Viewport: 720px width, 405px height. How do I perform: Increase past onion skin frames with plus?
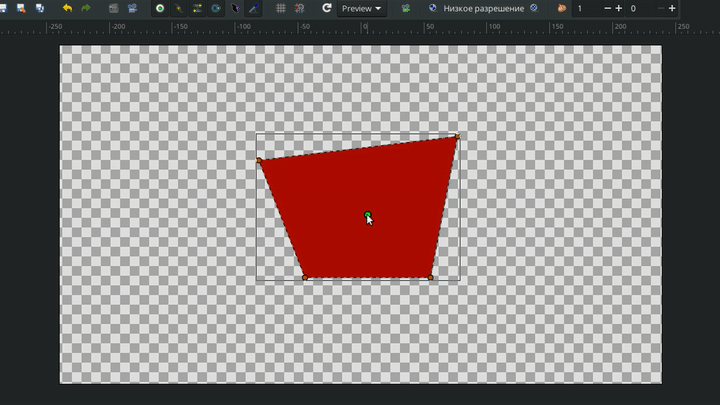point(619,8)
